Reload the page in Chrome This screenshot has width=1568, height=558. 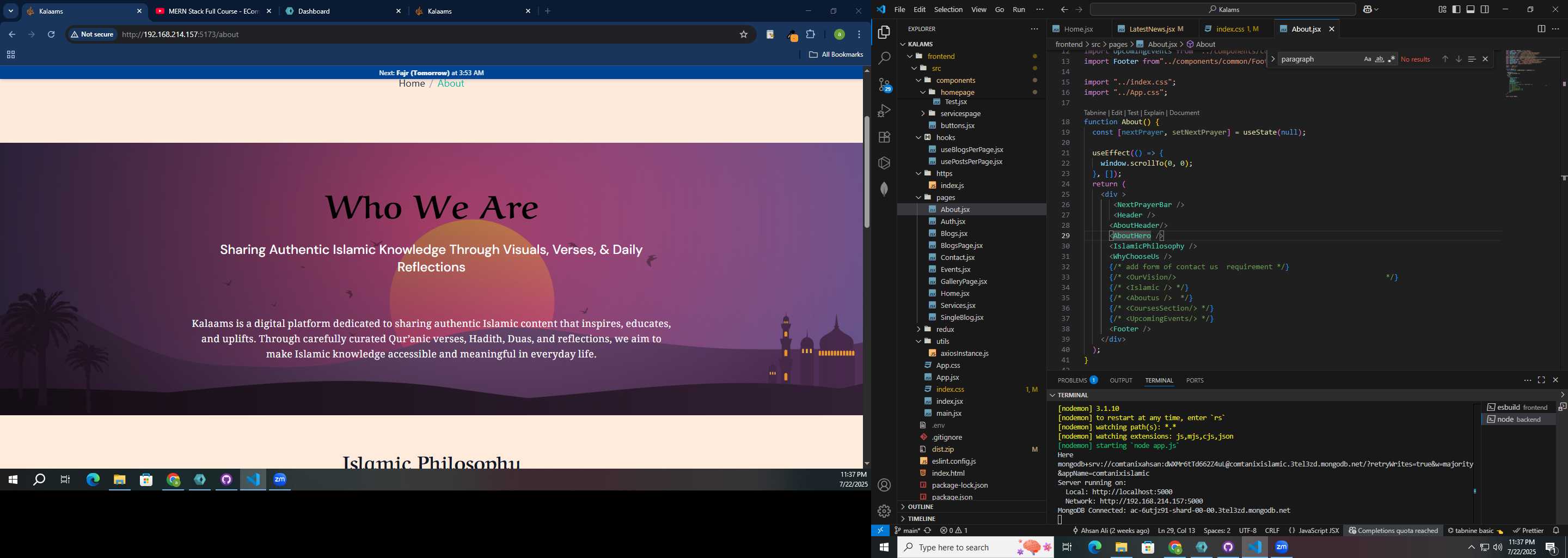pos(52,35)
